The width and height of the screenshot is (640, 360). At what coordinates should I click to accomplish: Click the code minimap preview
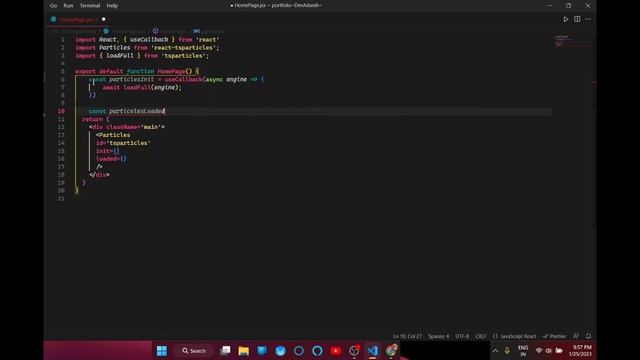pos(573,41)
